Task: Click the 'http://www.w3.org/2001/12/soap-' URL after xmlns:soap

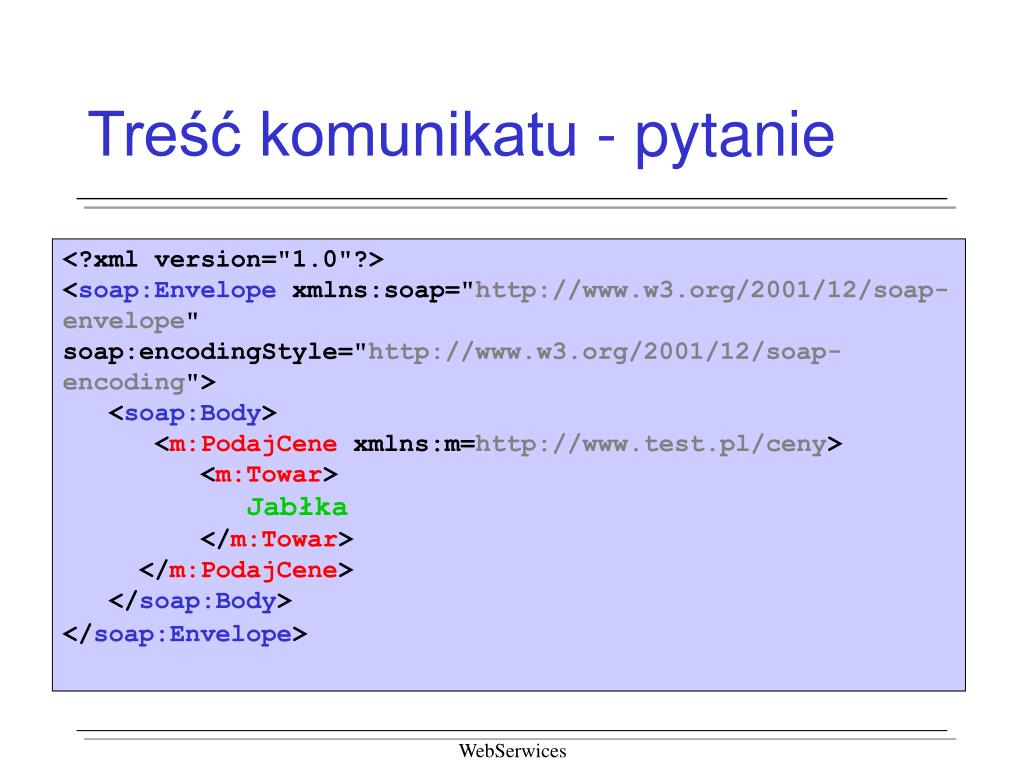Action: click(x=711, y=289)
